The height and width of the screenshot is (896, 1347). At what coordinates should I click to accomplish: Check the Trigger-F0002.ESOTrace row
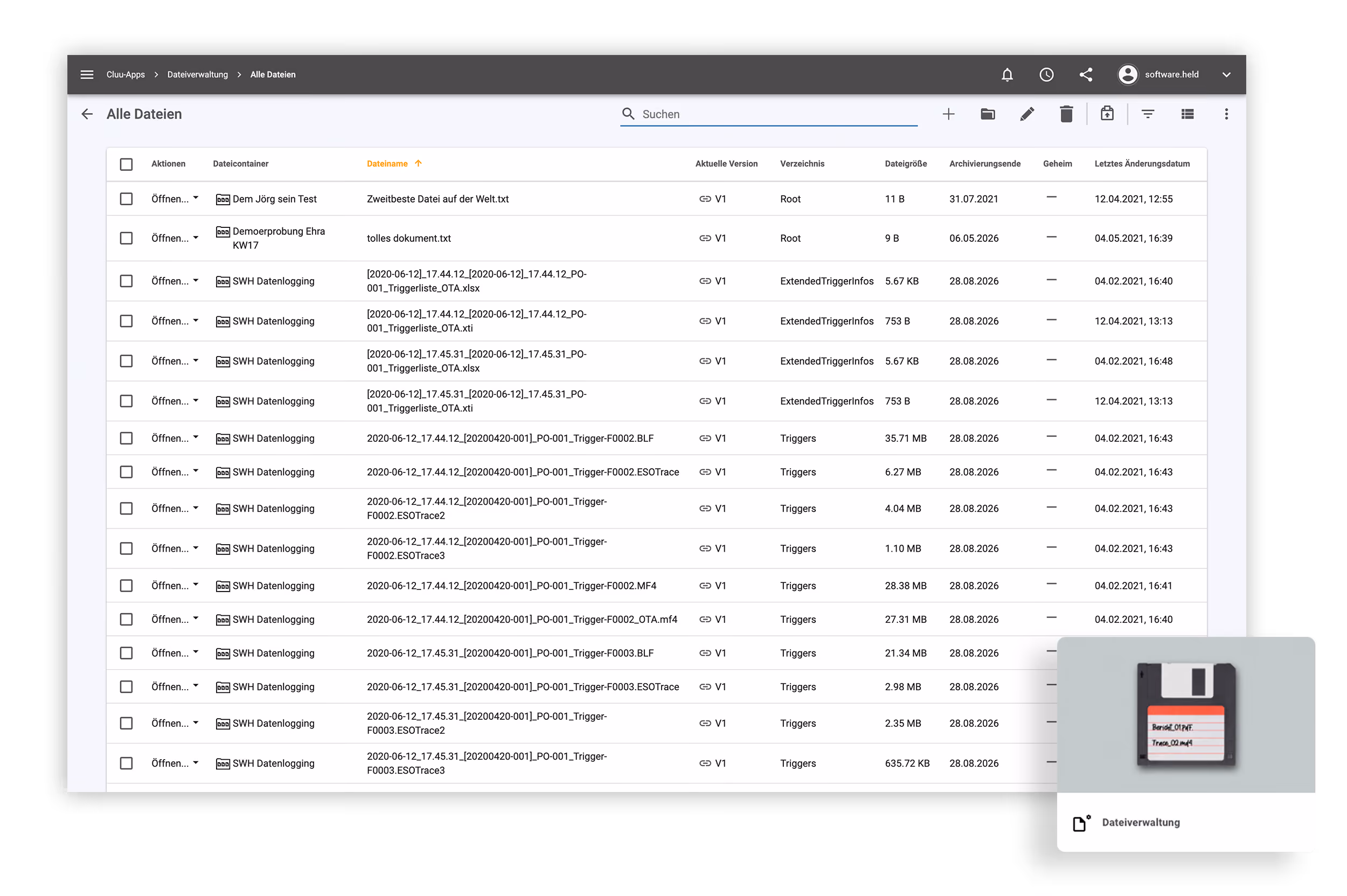click(x=126, y=472)
